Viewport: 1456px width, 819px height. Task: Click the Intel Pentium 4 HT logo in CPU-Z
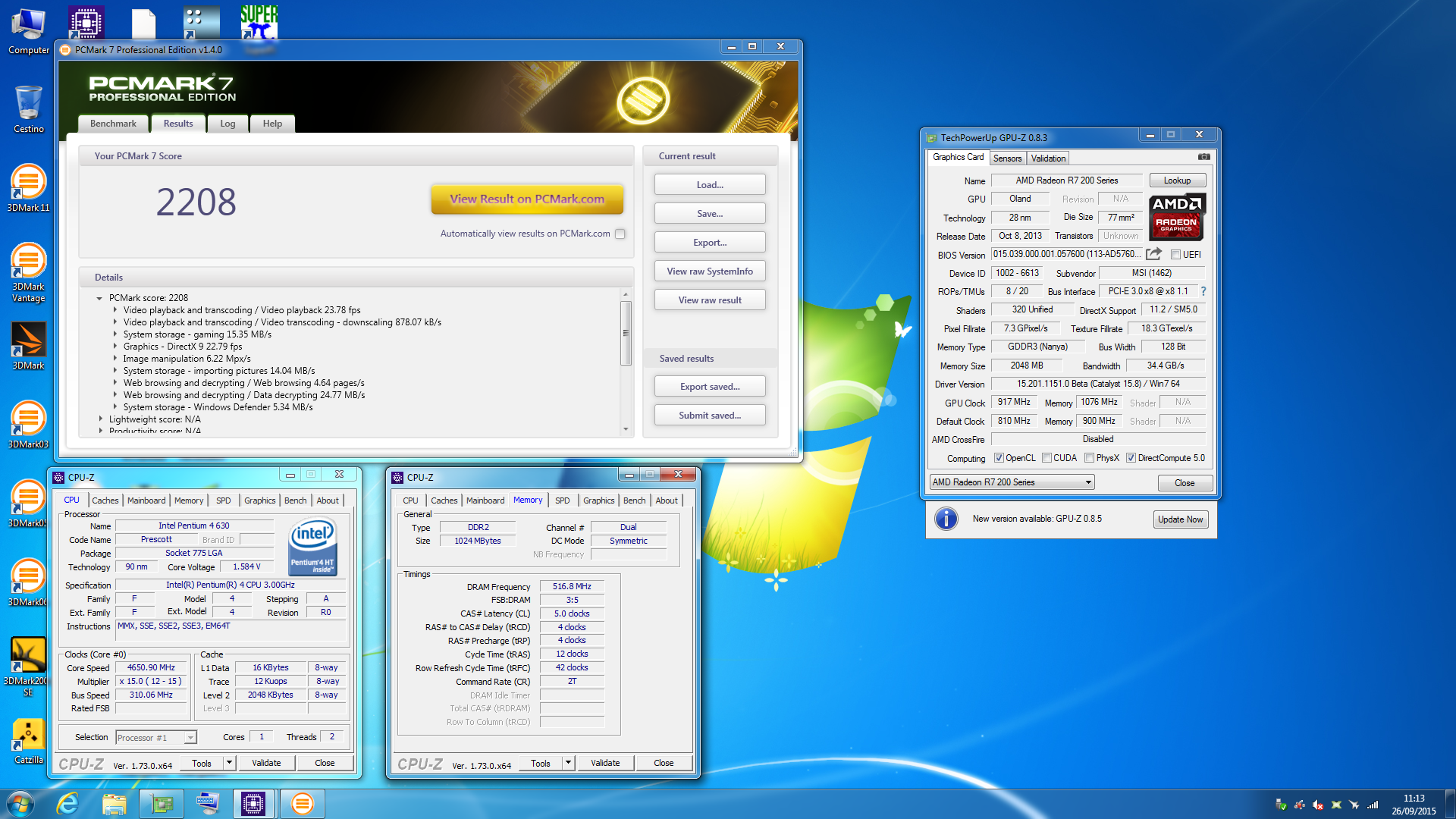pyautogui.click(x=312, y=547)
